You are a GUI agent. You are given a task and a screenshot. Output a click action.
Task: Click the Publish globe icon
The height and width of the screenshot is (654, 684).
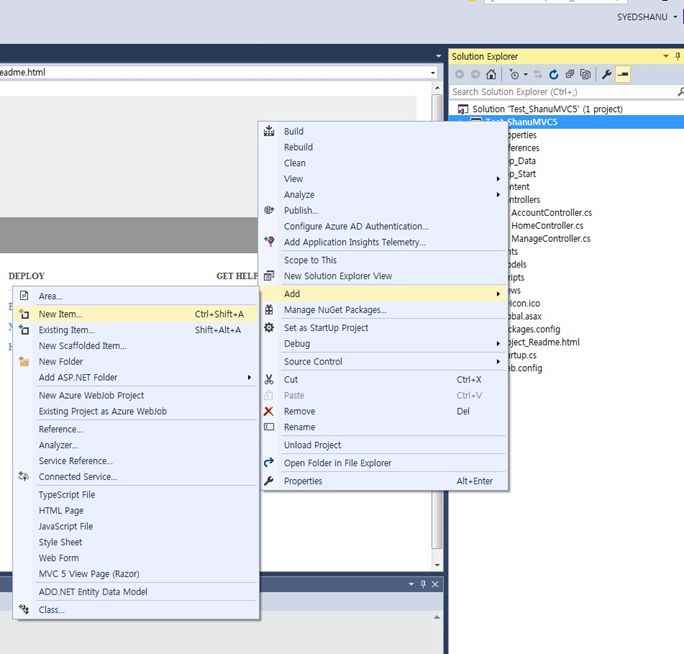pos(269,210)
